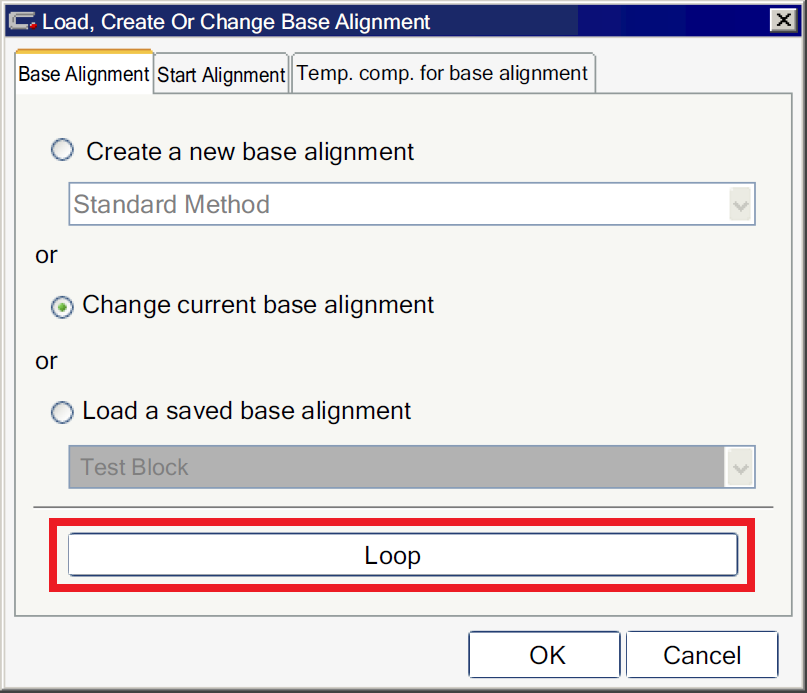Click the arrow on the Standard Method dropdown

[x=740, y=206]
